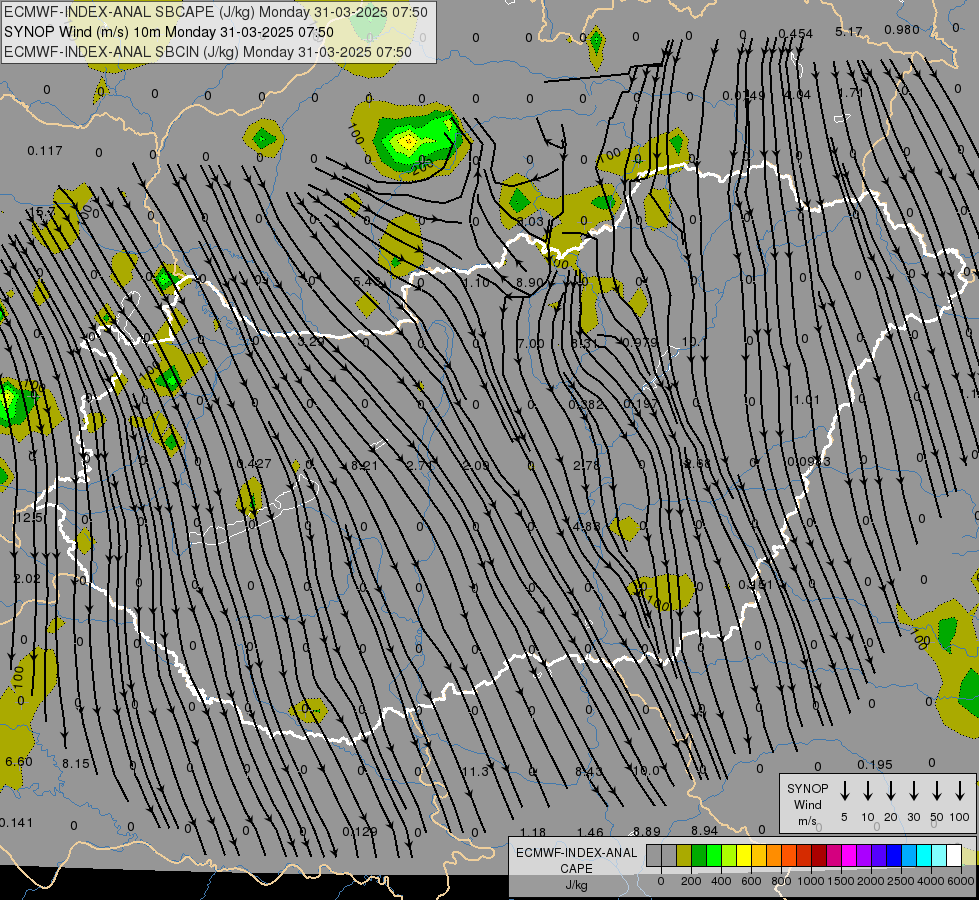Viewport: 979px width, 900px height.
Task: Click the wind arrow above the 20 m/s label
Action: tap(890, 791)
